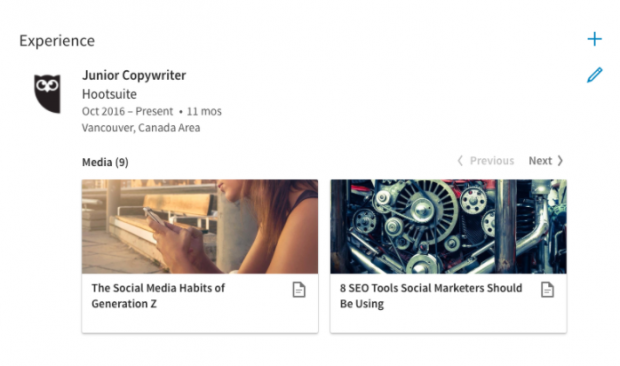Click the Oct 2016 – Present date line
Screen dimensions: 620x366
127,111
